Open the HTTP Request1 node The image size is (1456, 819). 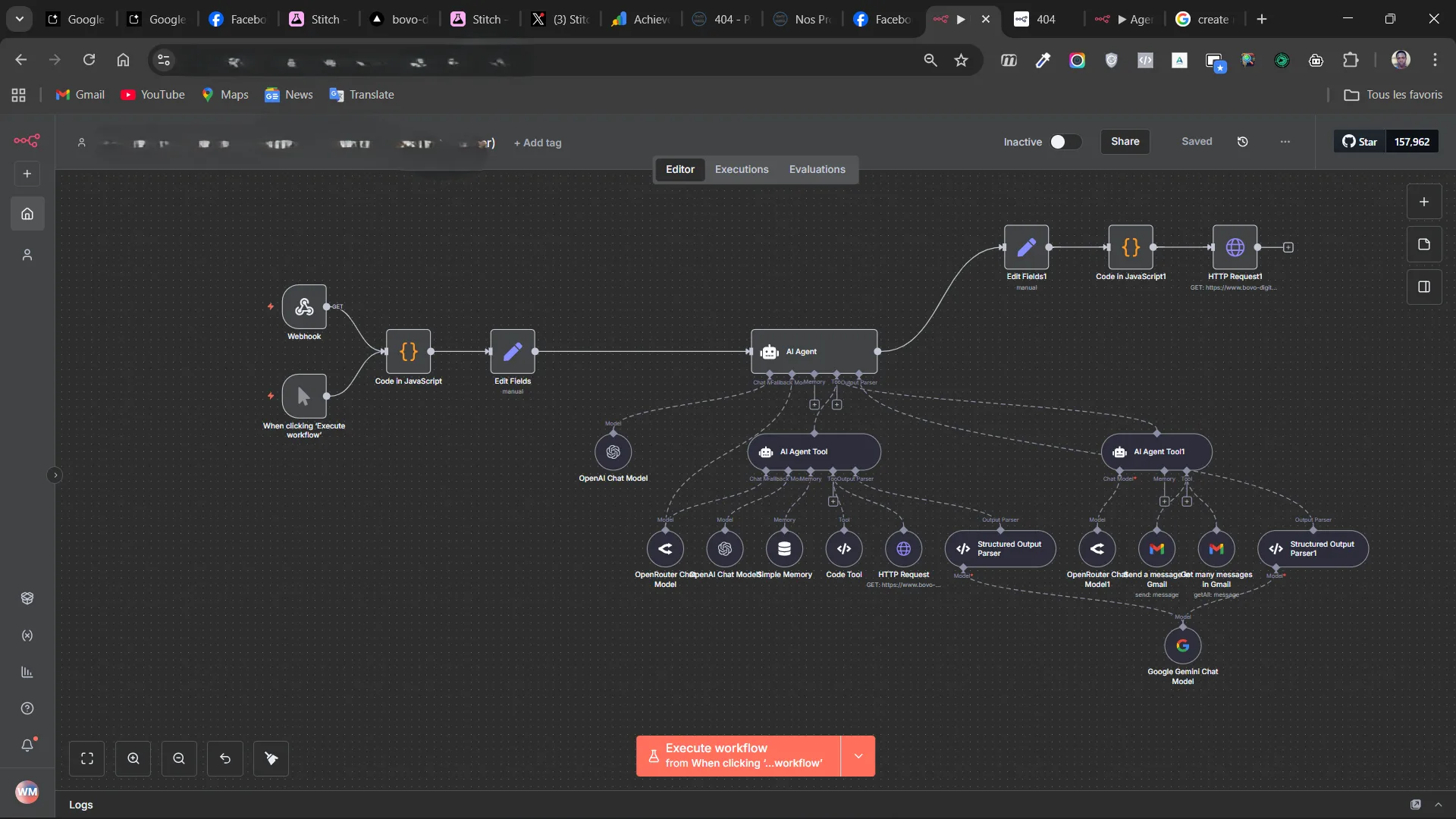click(1235, 247)
